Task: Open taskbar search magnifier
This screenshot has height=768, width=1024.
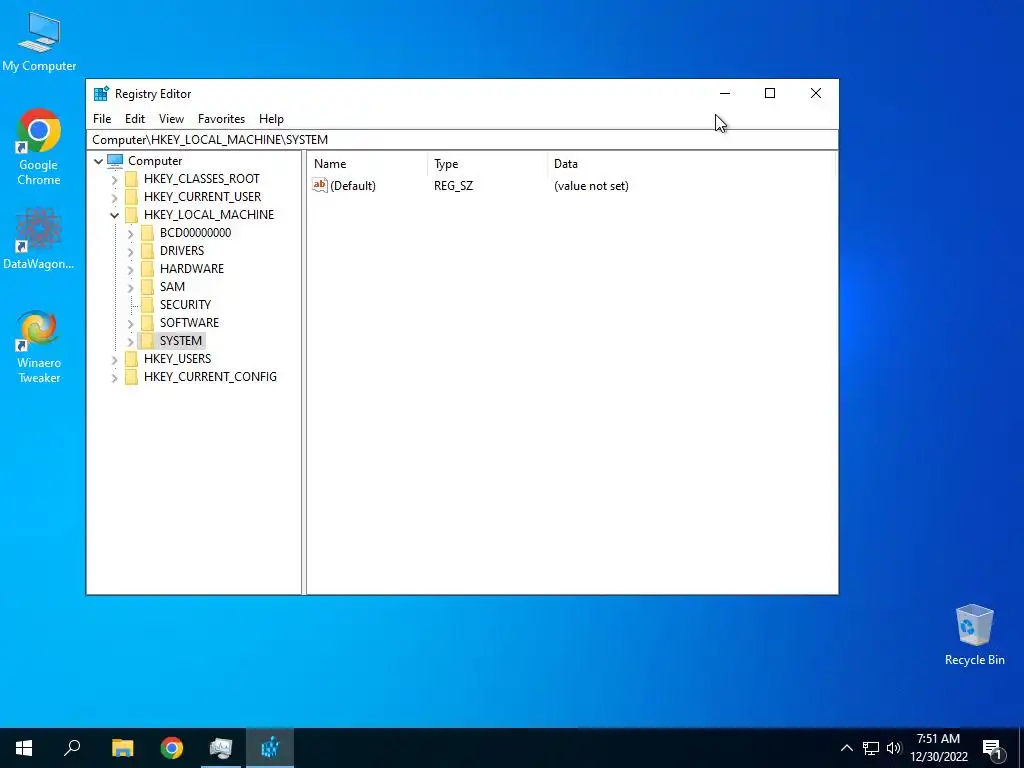Action: (72, 748)
